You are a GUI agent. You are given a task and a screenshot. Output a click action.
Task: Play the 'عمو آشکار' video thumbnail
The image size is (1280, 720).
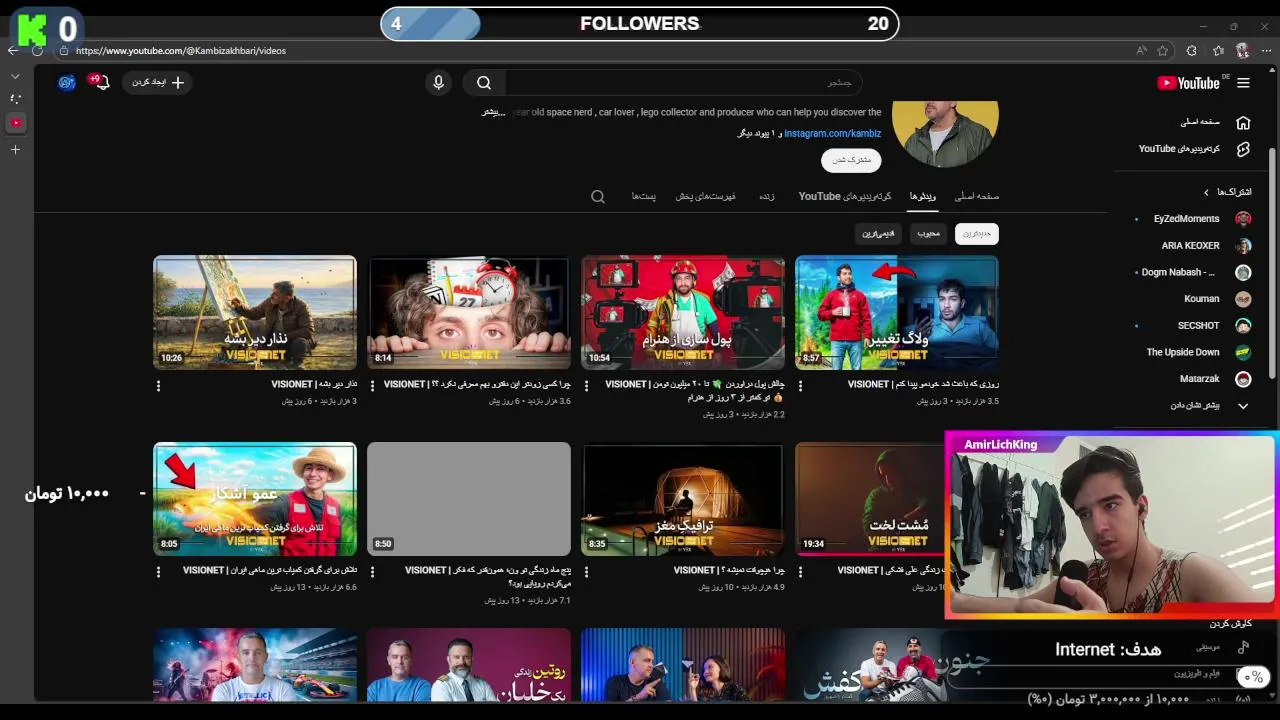[x=255, y=499]
